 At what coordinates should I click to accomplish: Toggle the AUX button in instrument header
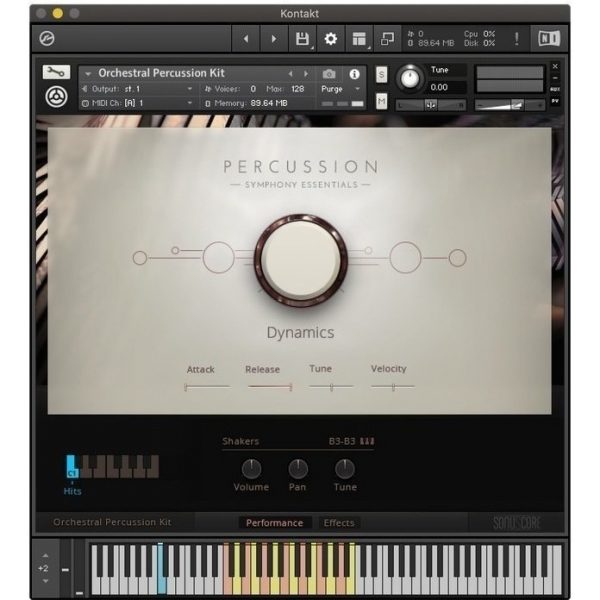(x=555, y=89)
